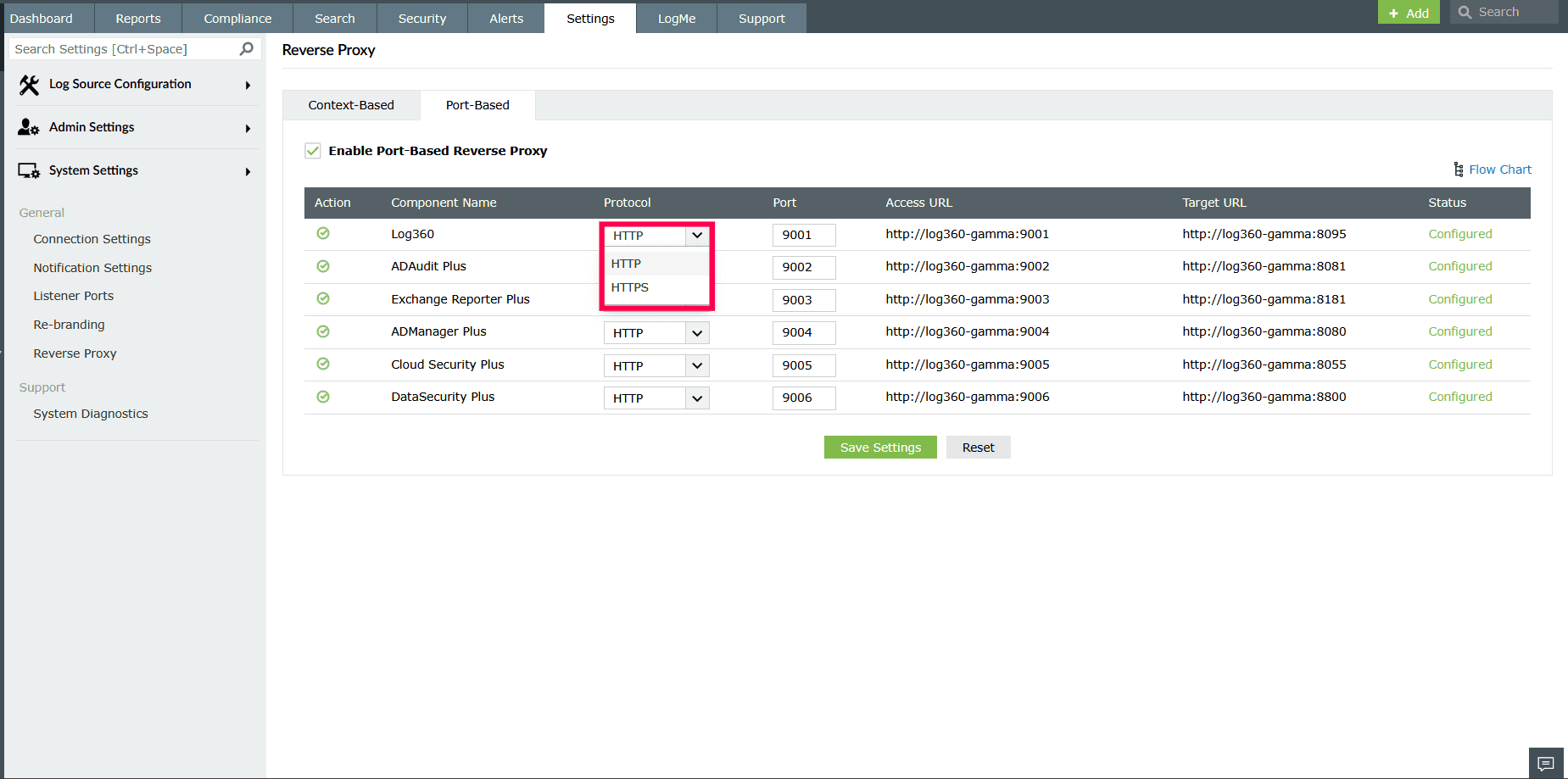Switch to the Port-Based tab
This screenshot has height=779, width=1568.
tap(477, 105)
